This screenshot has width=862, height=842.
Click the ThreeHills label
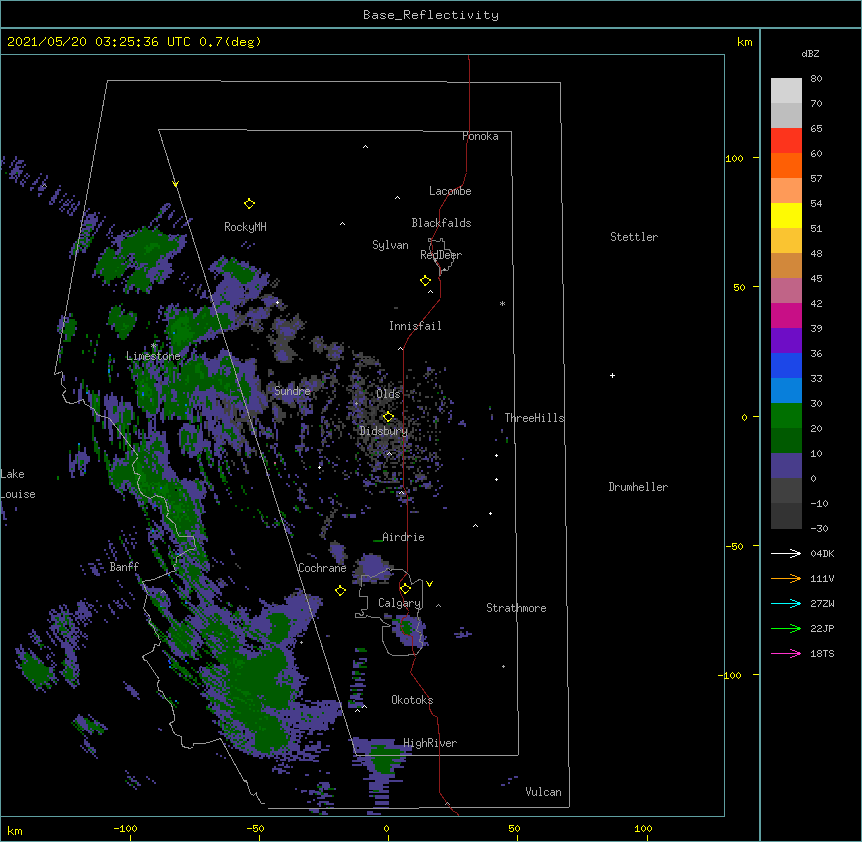(535, 418)
